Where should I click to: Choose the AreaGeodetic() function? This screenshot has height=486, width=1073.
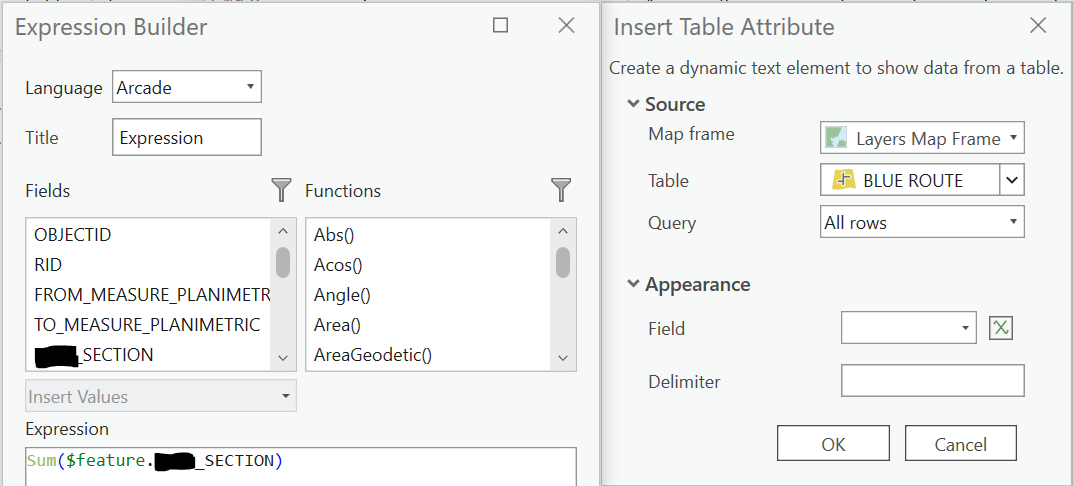[373, 355]
